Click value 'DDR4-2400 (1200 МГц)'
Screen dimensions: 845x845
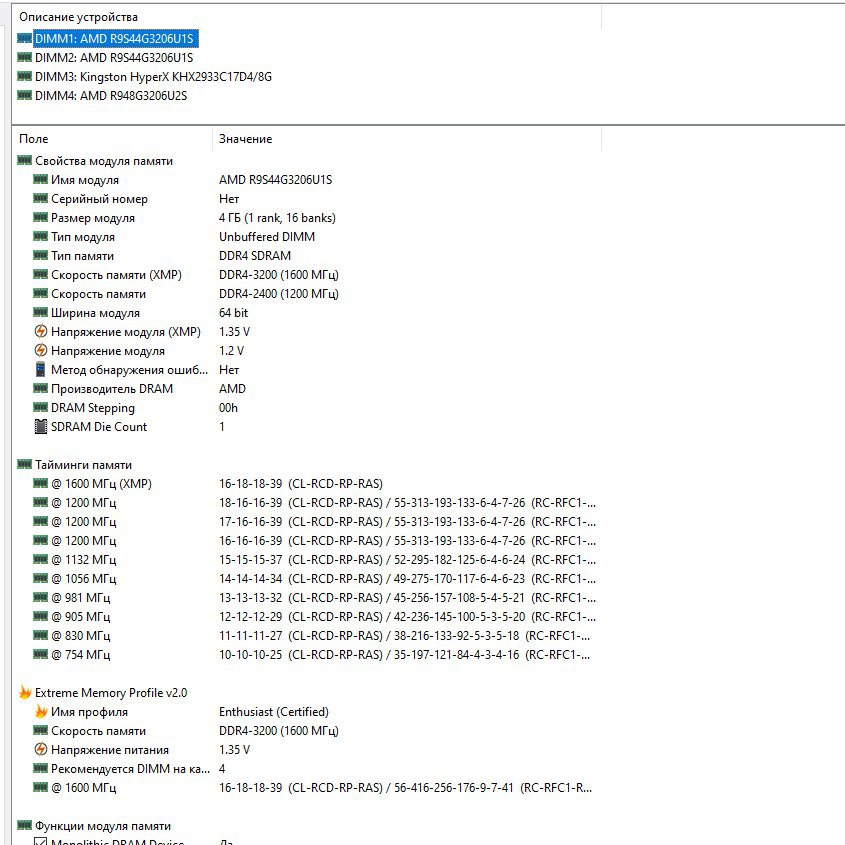tap(279, 294)
